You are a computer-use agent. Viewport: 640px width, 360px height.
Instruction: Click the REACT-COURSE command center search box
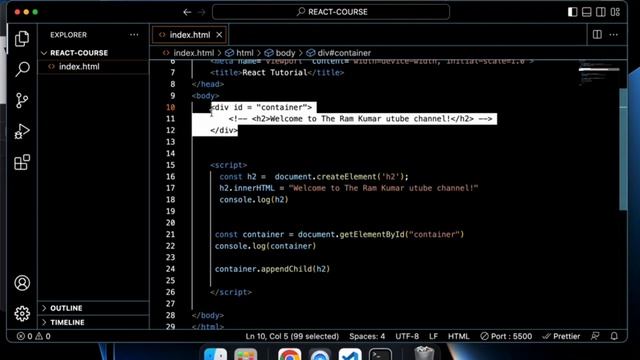pos(331,12)
